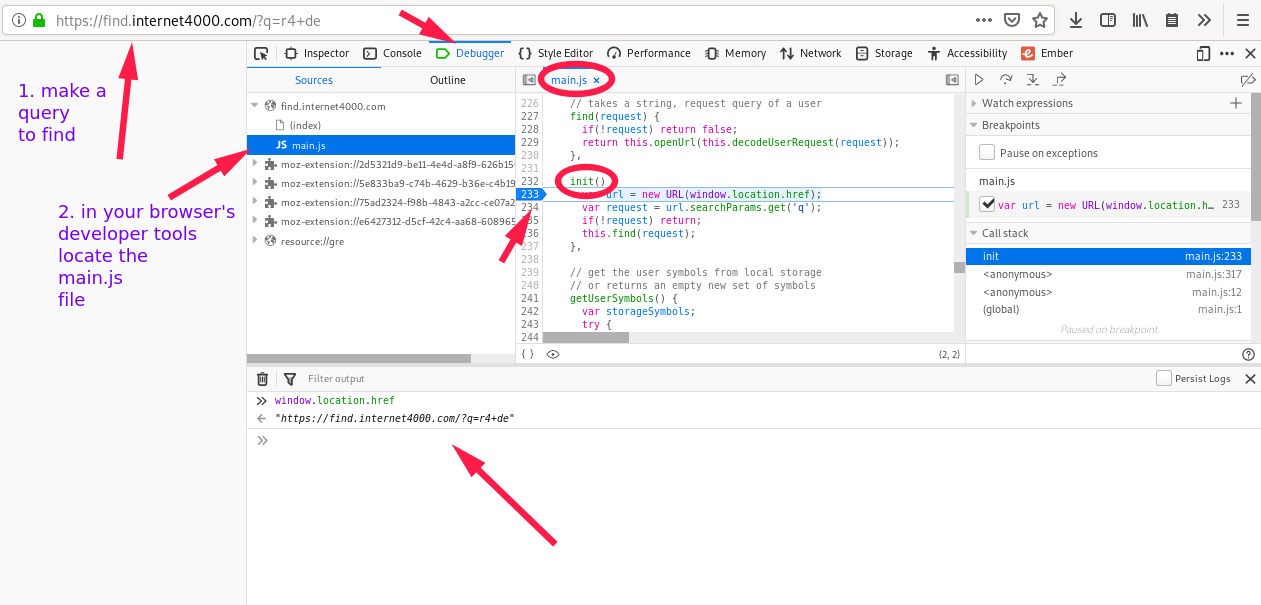Open page actions three-dot menu in URL bar
This screenshot has width=1261, height=605.
click(985, 20)
